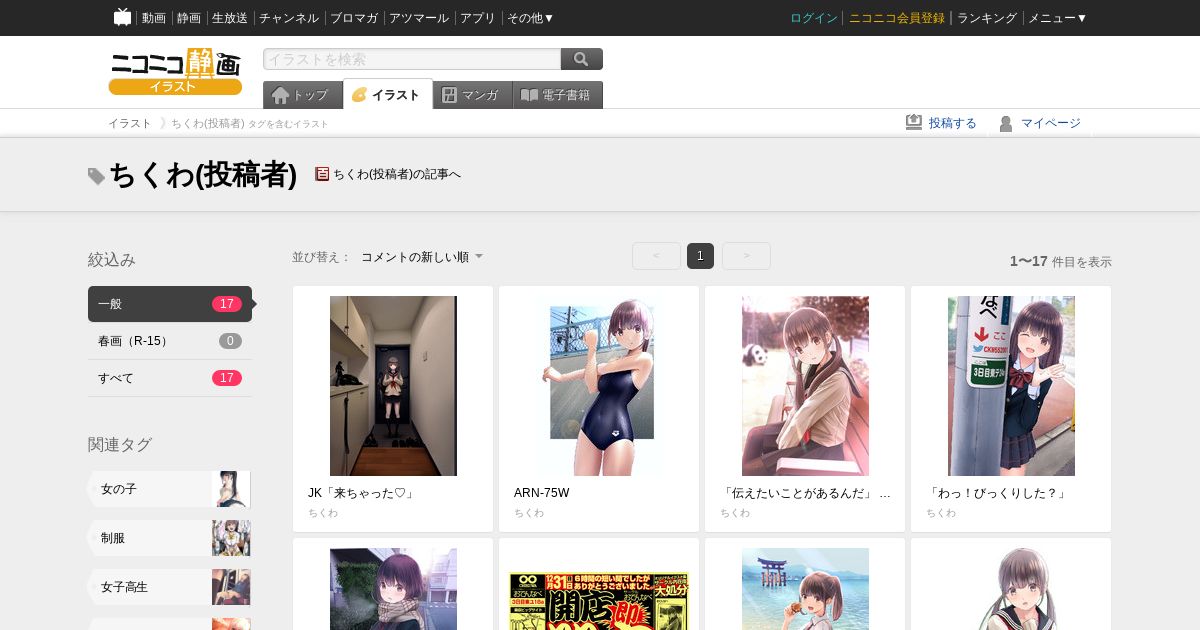1200x630 pixels.
Task: Click the previous page < button
Action: tap(656, 256)
